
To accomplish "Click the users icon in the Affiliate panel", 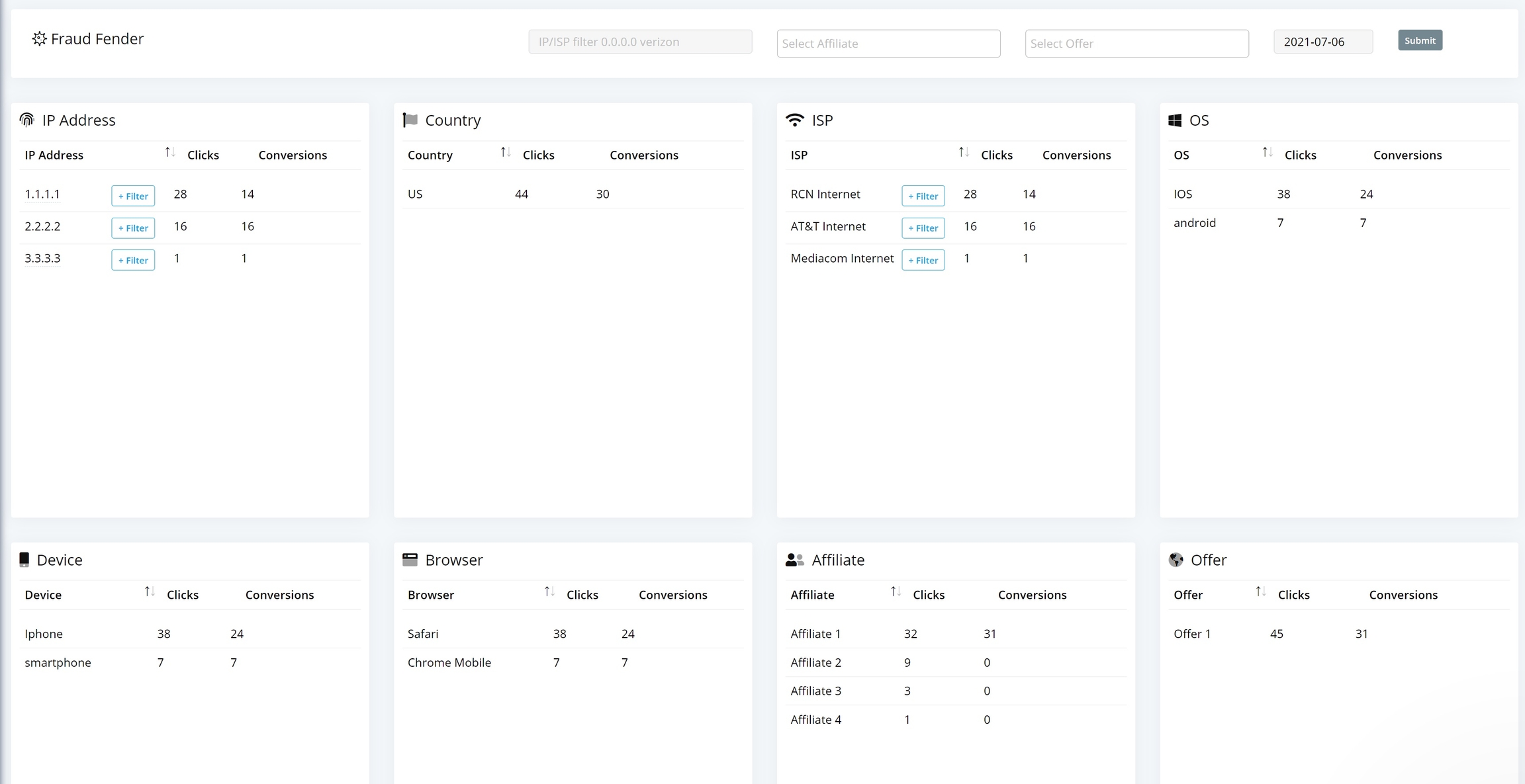I will [794, 560].
